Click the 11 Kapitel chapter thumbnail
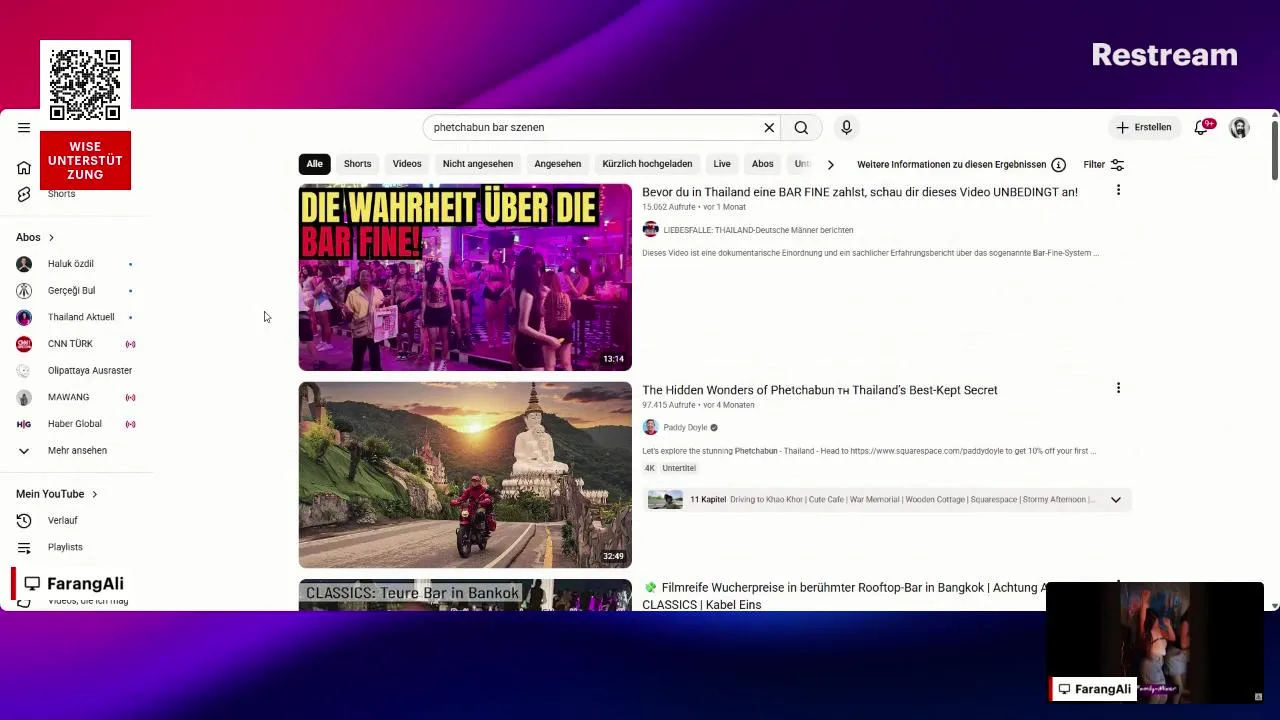Image resolution: width=1280 pixels, height=720 pixels. click(665, 500)
